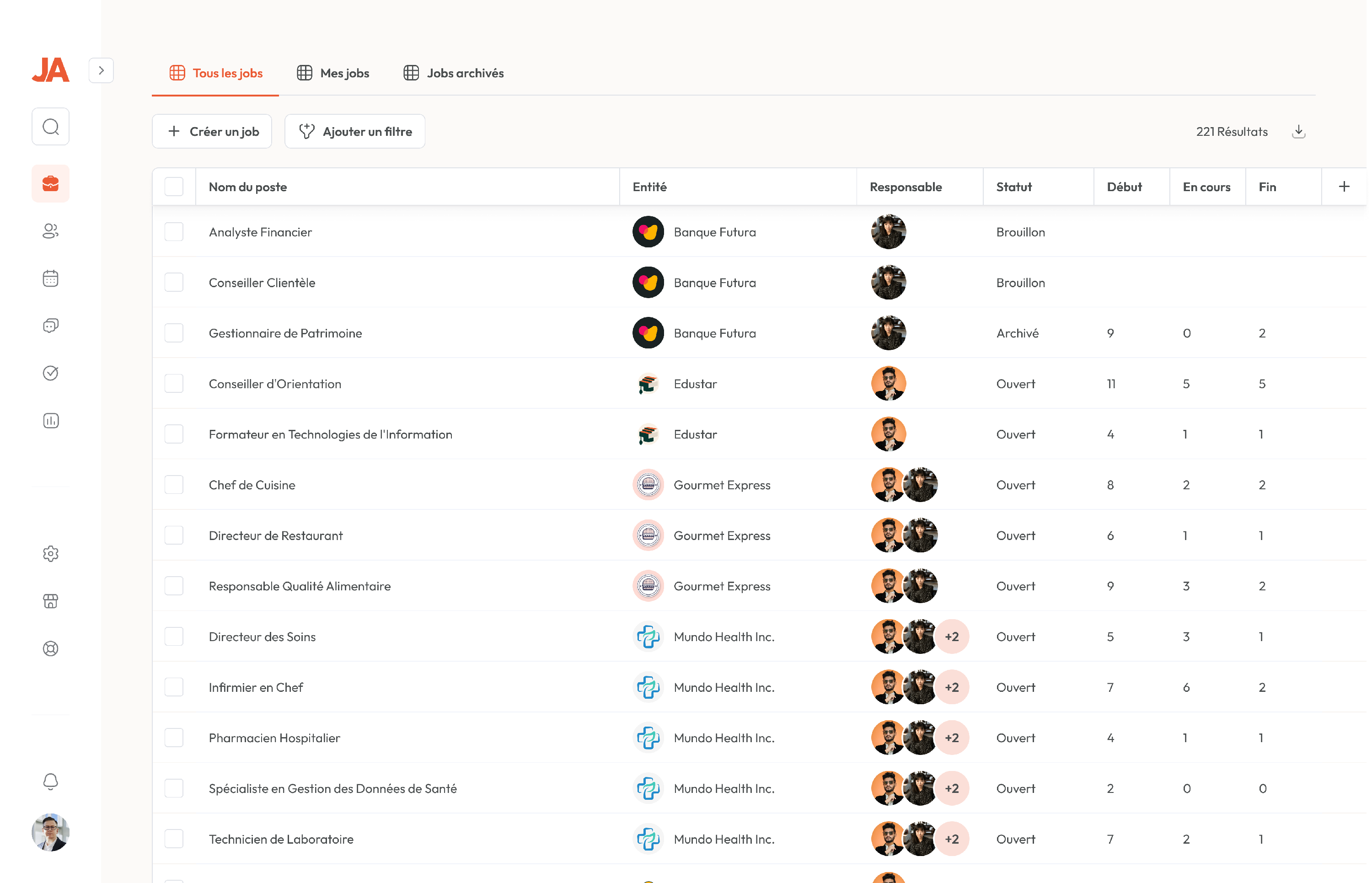Switch to the Mes jobs tab
This screenshot has height=883, width=1372.
coord(333,73)
